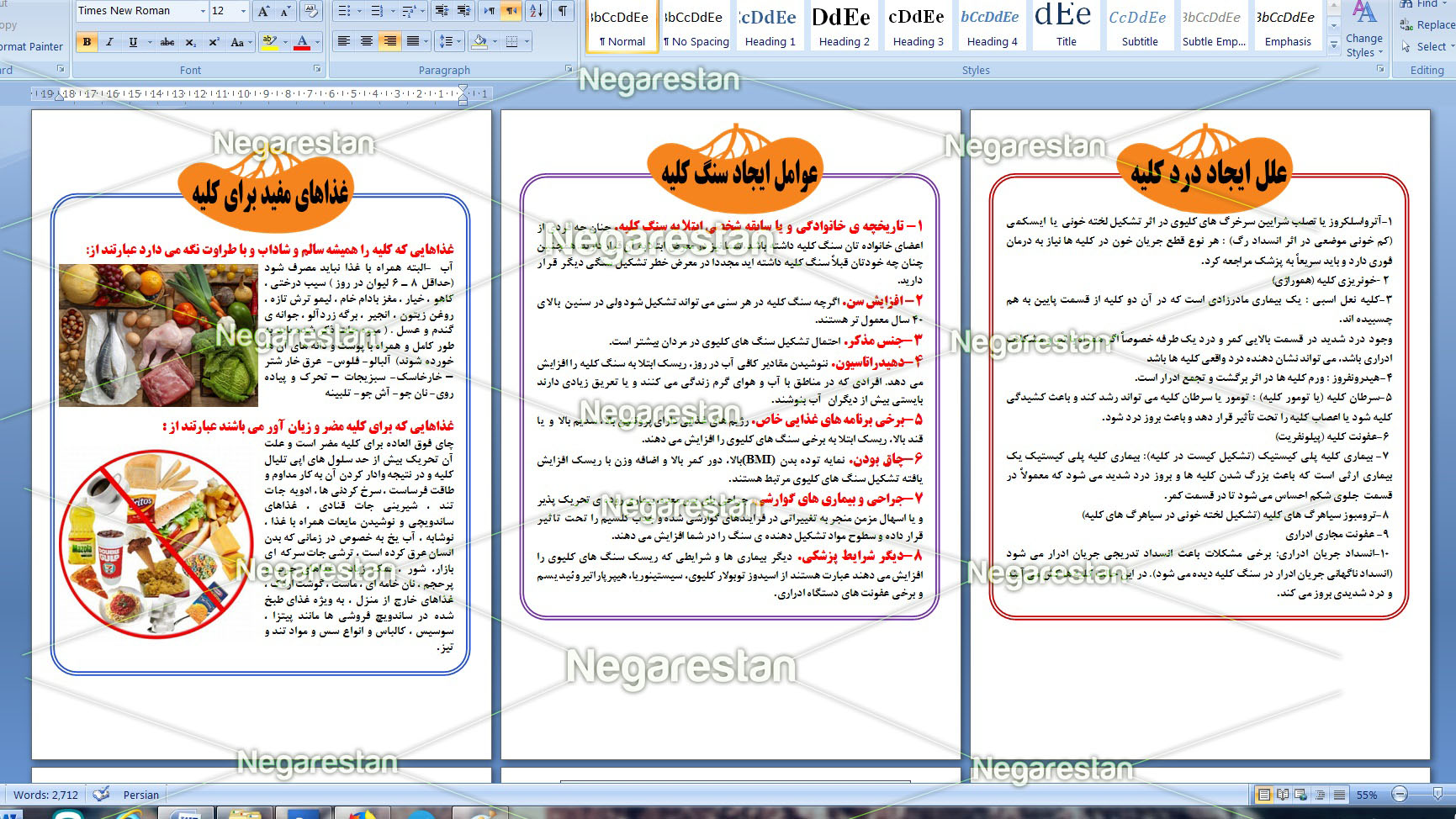
Task: Toggle left-to-right text direction
Action: coord(490,11)
